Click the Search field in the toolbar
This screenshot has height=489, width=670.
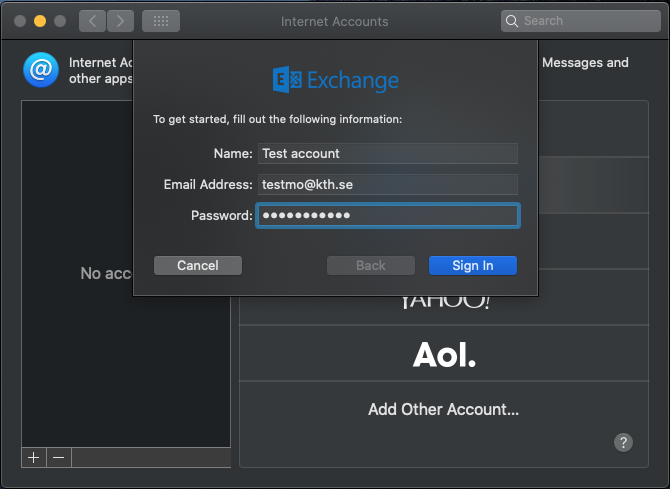581,21
